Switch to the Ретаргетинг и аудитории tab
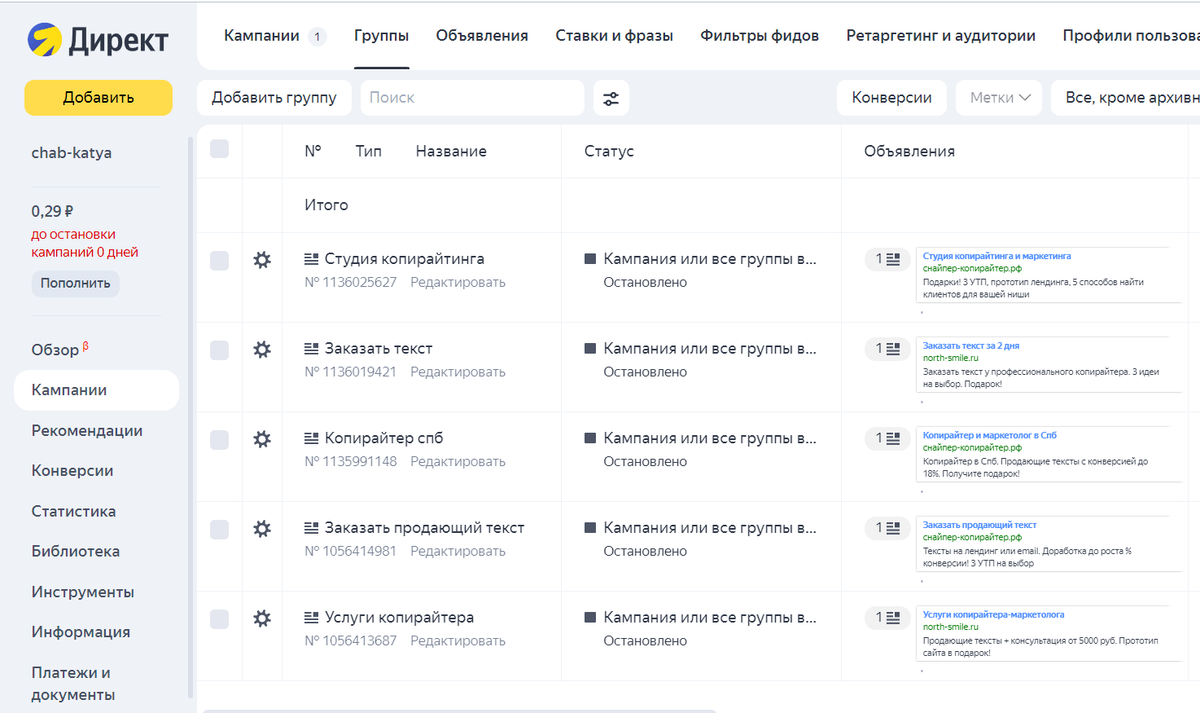Viewport: 1200px width, 713px height. (941, 36)
